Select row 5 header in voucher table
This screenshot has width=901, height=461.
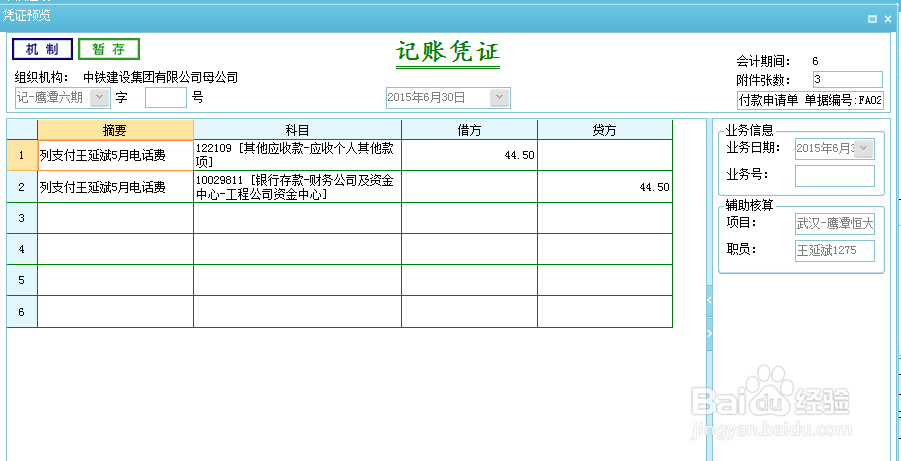22,280
